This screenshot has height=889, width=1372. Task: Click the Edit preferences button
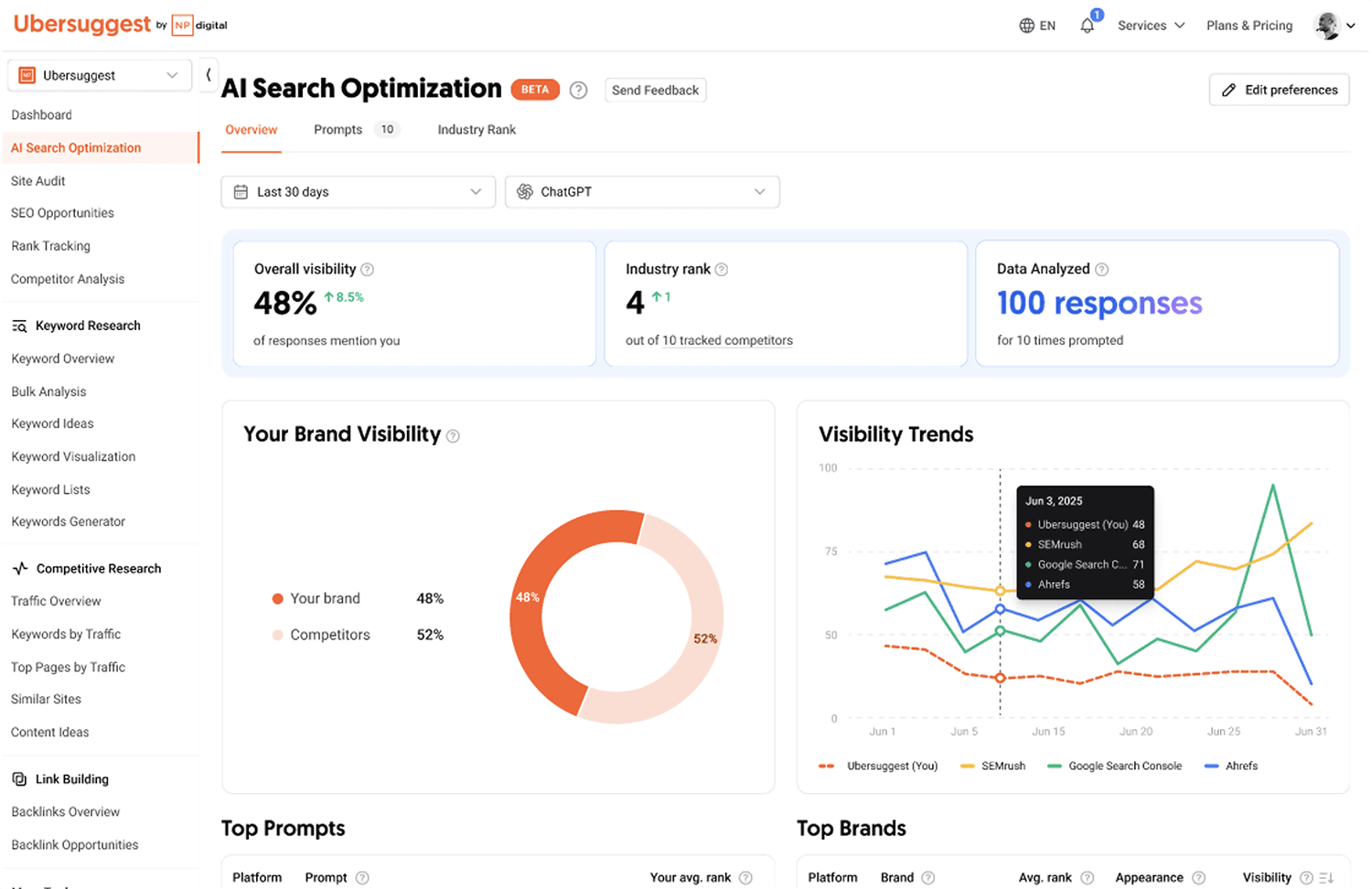(1279, 90)
